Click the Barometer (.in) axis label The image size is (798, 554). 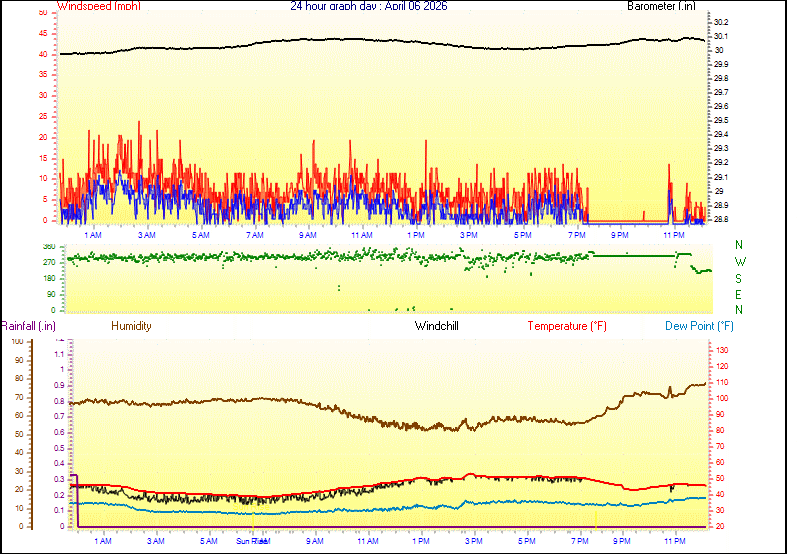click(660, 6)
